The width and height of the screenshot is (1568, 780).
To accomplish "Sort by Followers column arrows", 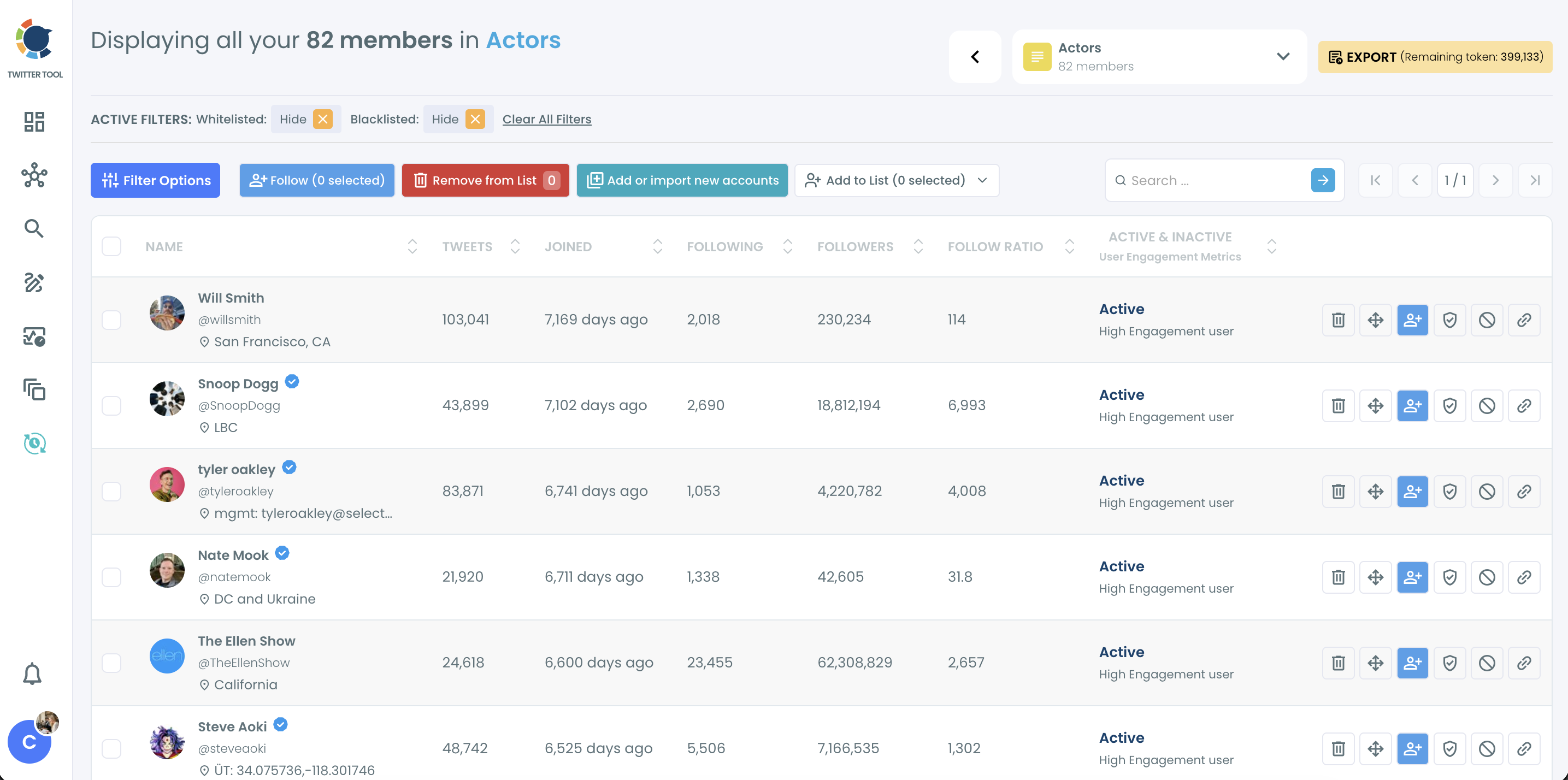I will coord(918,246).
